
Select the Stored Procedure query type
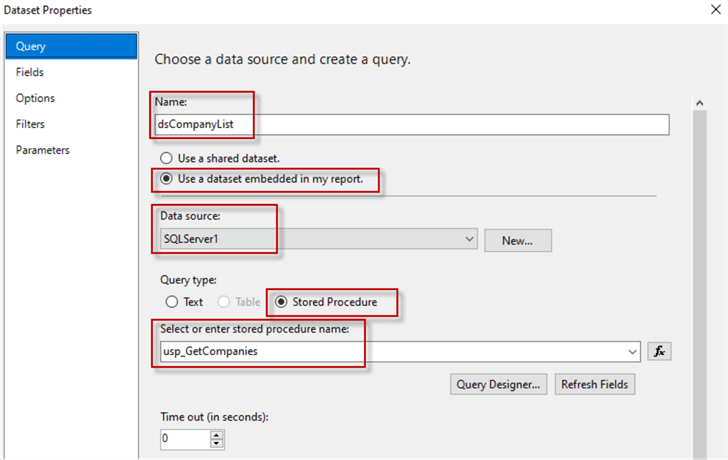282,301
